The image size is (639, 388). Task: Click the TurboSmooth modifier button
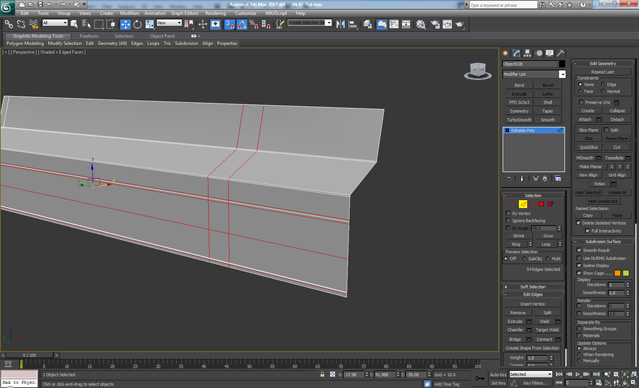click(519, 120)
